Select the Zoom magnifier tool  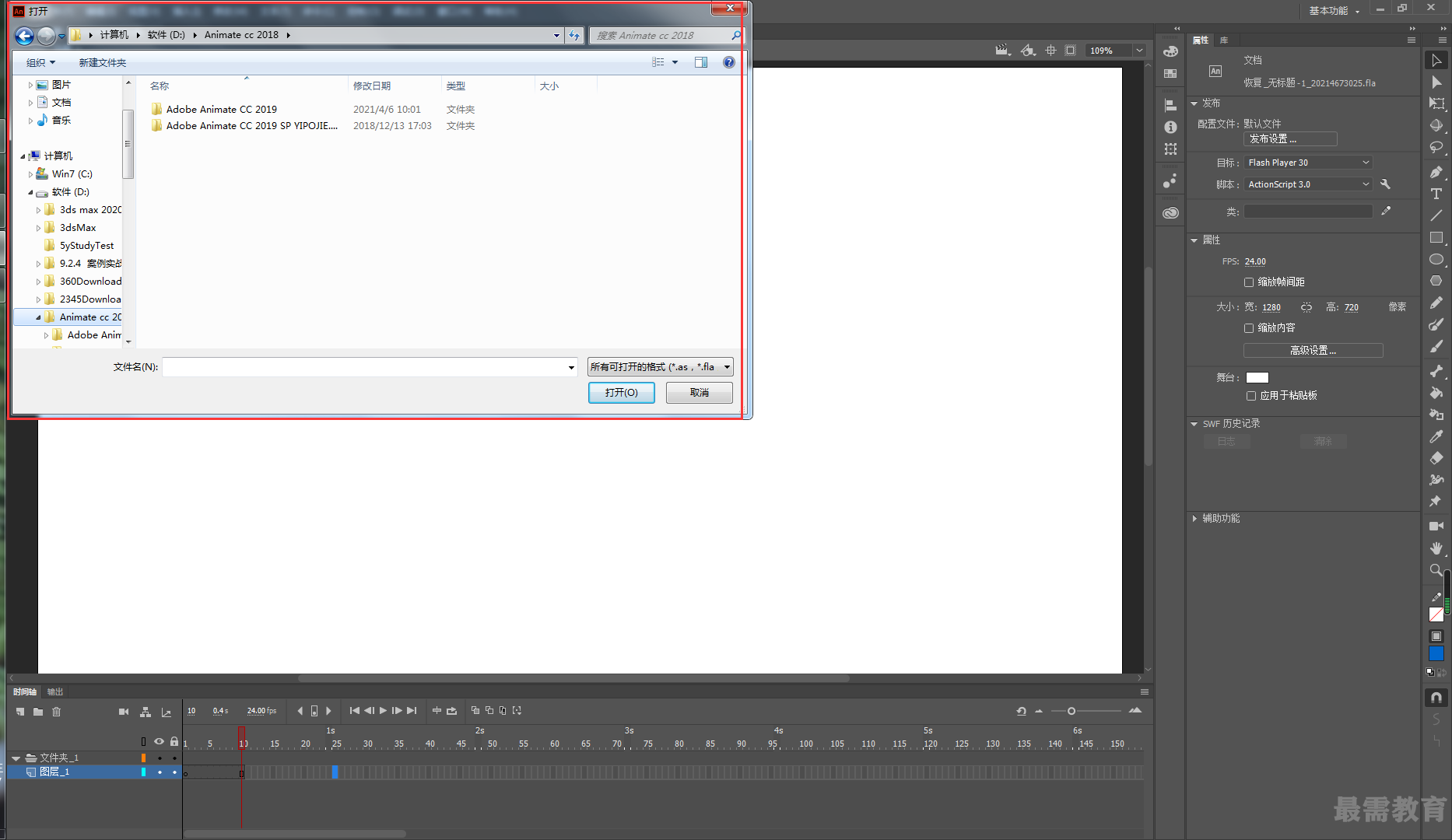[x=1436, y=569]
